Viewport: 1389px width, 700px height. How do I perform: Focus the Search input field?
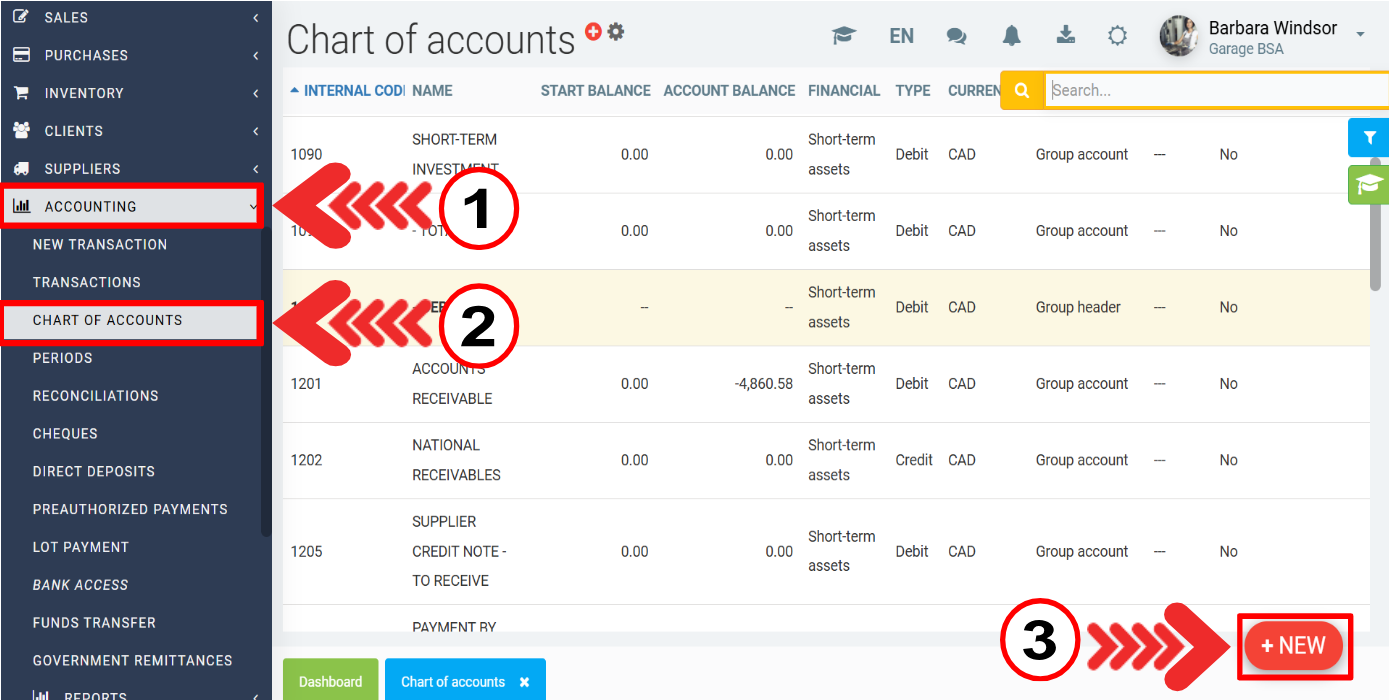click(1215, 90)
